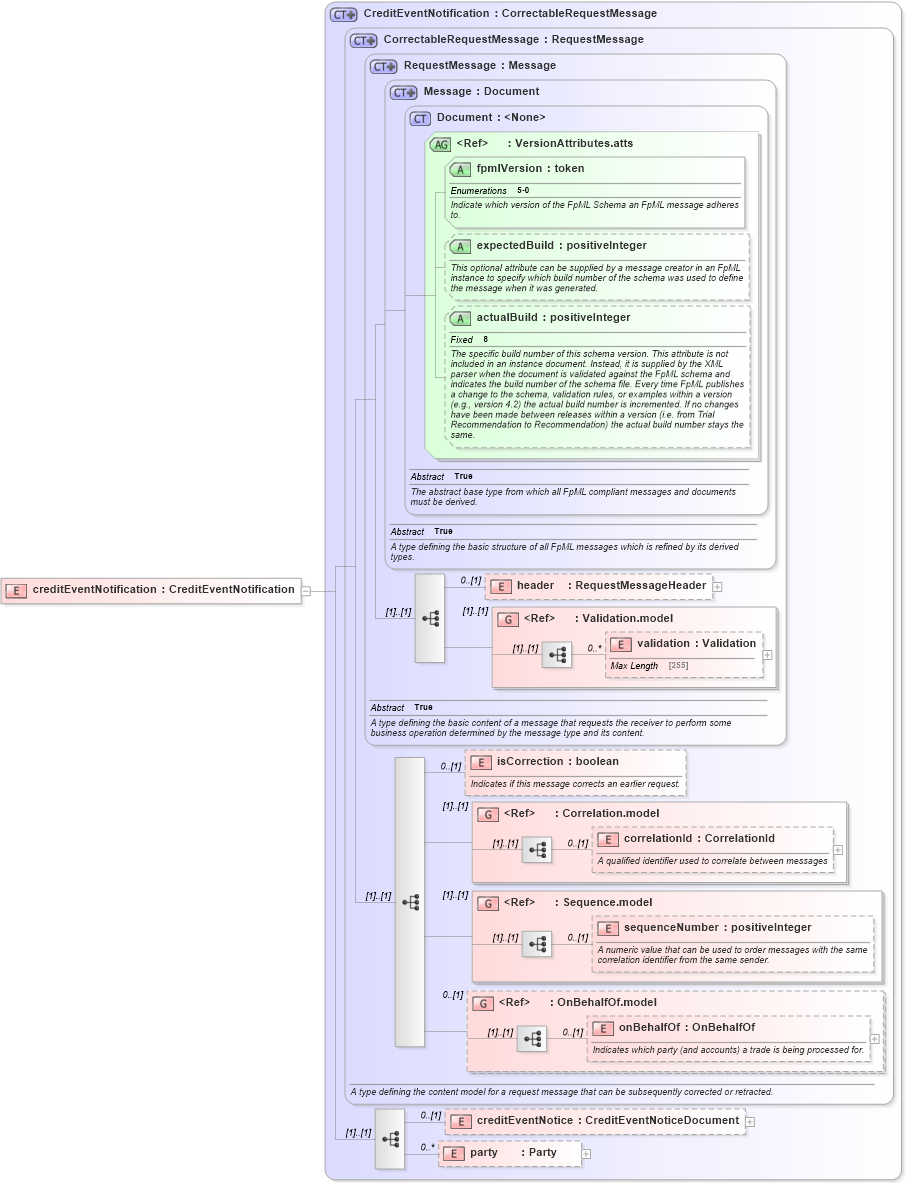Click 'Fixed 8' under actualBuild
The image size is (906, 1183).
pos(469,340)
